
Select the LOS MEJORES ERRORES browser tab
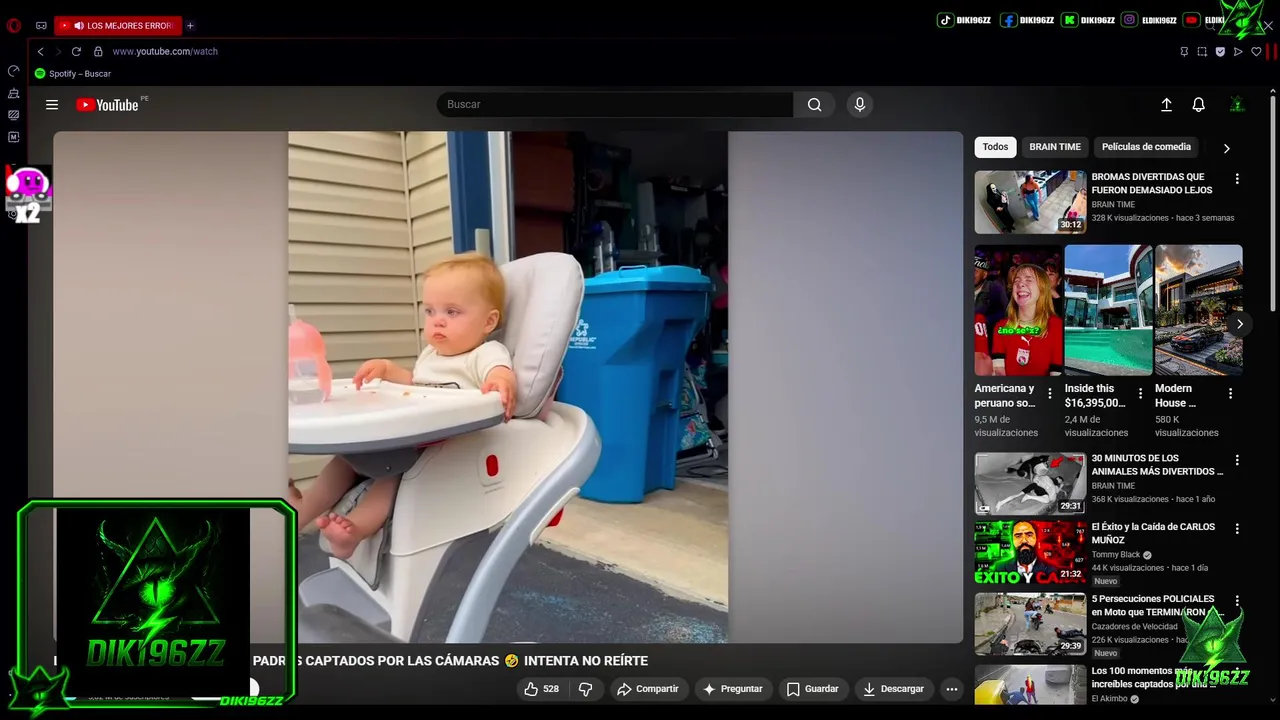pos(118,26)
